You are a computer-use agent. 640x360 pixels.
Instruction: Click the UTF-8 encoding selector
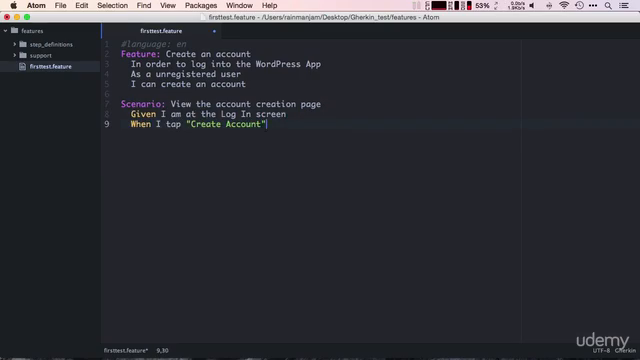(601, 351)
